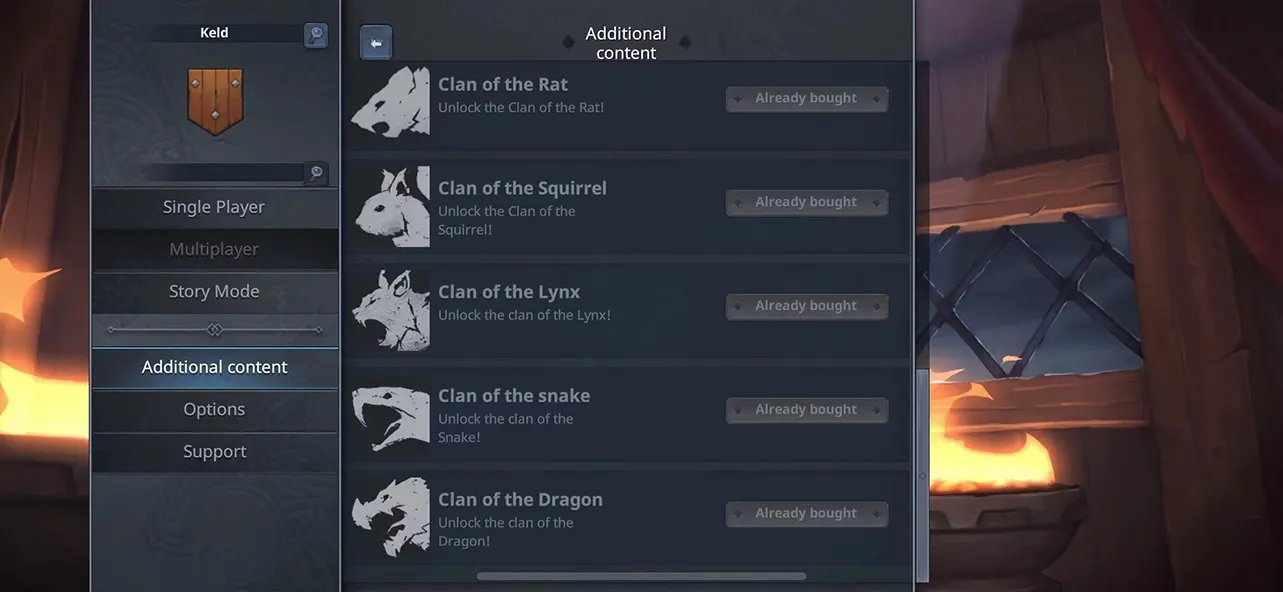Viewport: 1283px width, 592px height.
Task: Select the Clan of the Rat icon
Action: click(391, 101)
